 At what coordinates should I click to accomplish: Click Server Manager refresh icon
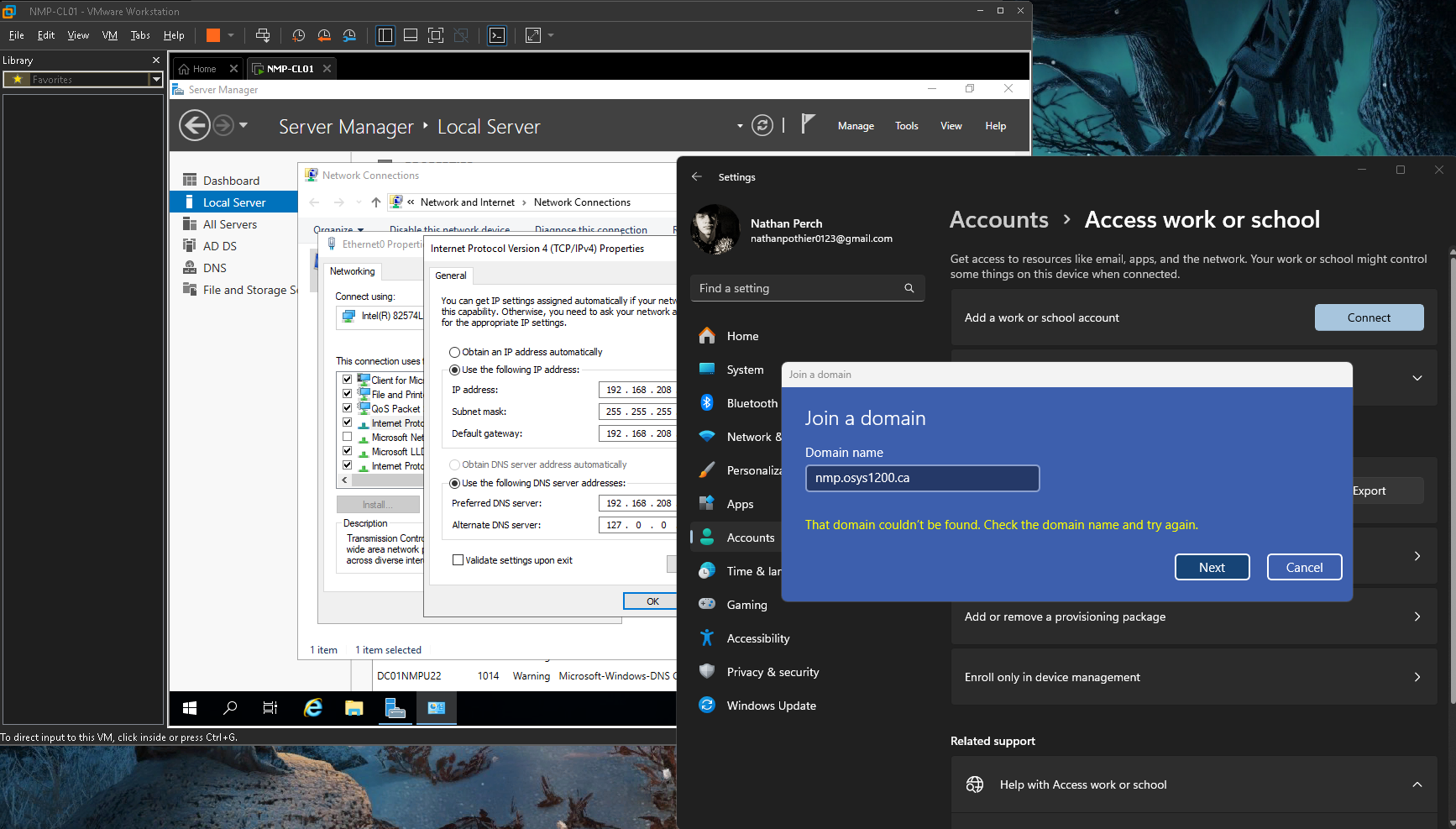[762, 126]
